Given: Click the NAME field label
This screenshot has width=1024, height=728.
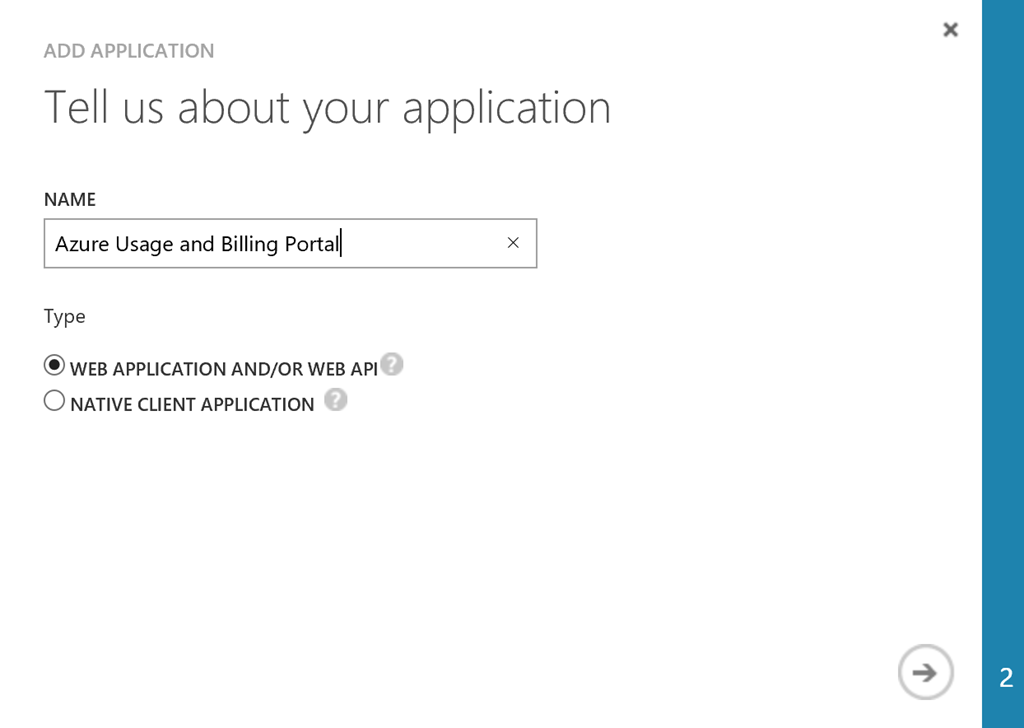Looking at the screenshot, I should click(x=70, y=199).
